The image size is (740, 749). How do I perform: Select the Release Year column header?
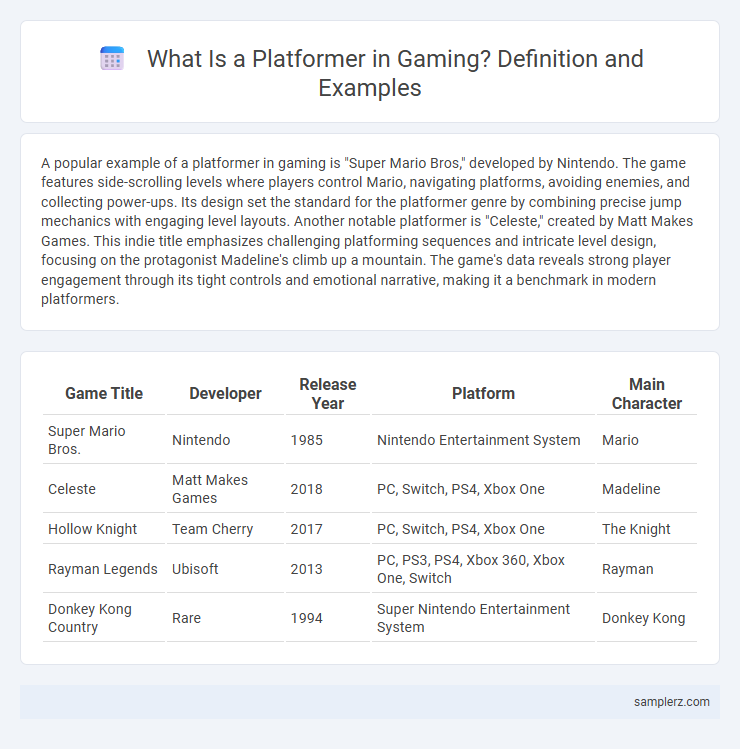328,394
